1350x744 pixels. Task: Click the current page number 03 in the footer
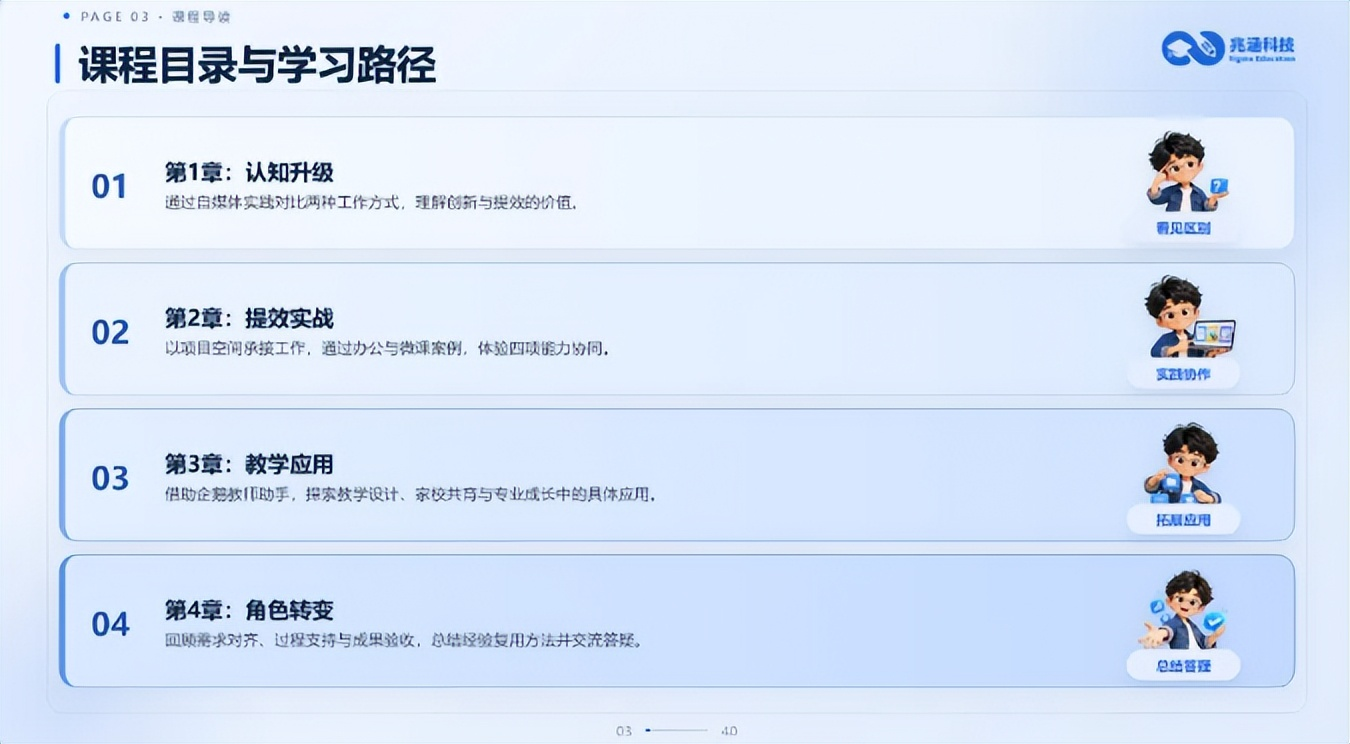pyautogui.click(x=624, y=731)
